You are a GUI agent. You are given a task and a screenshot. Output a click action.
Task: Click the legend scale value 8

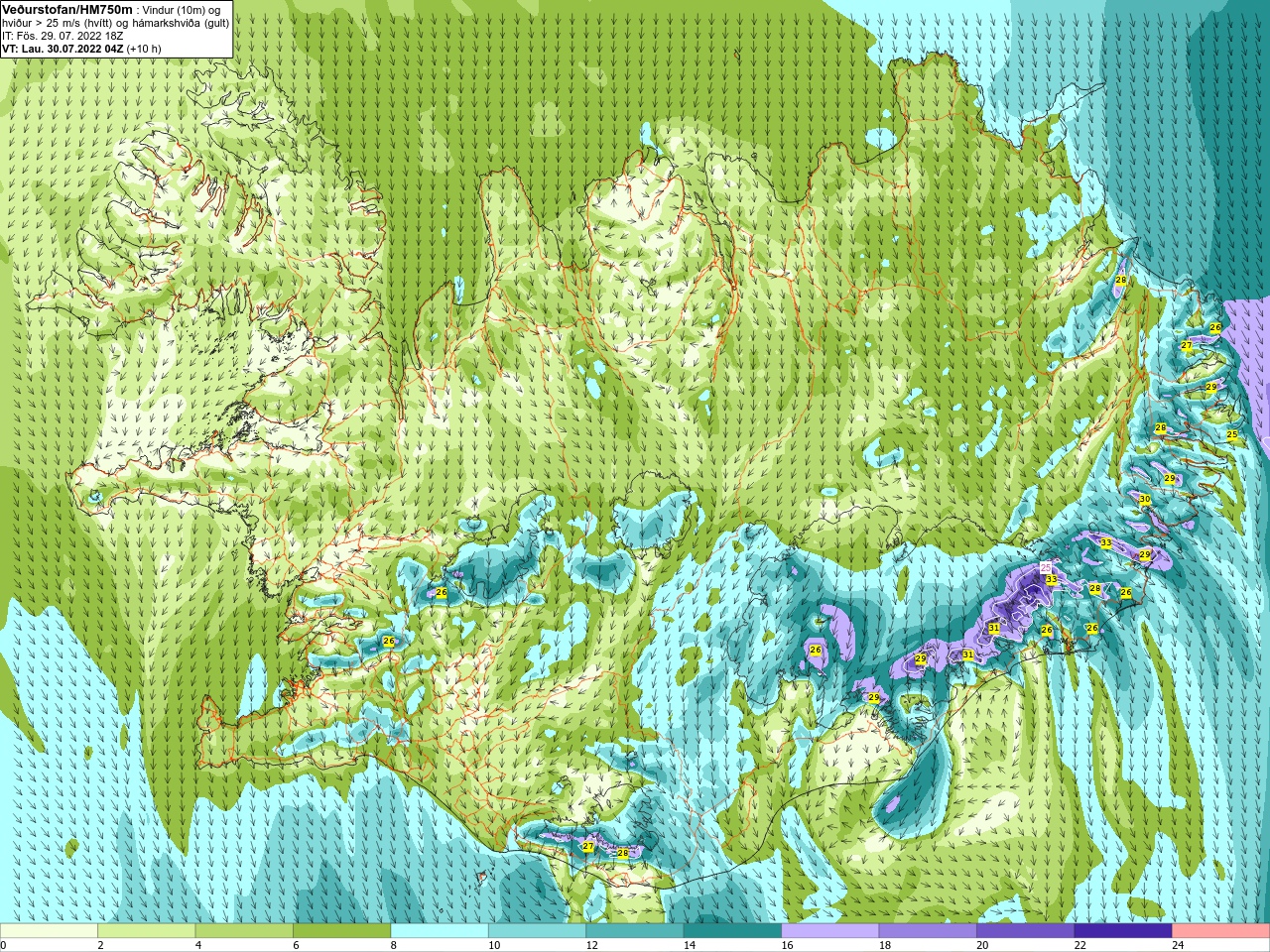394,945
